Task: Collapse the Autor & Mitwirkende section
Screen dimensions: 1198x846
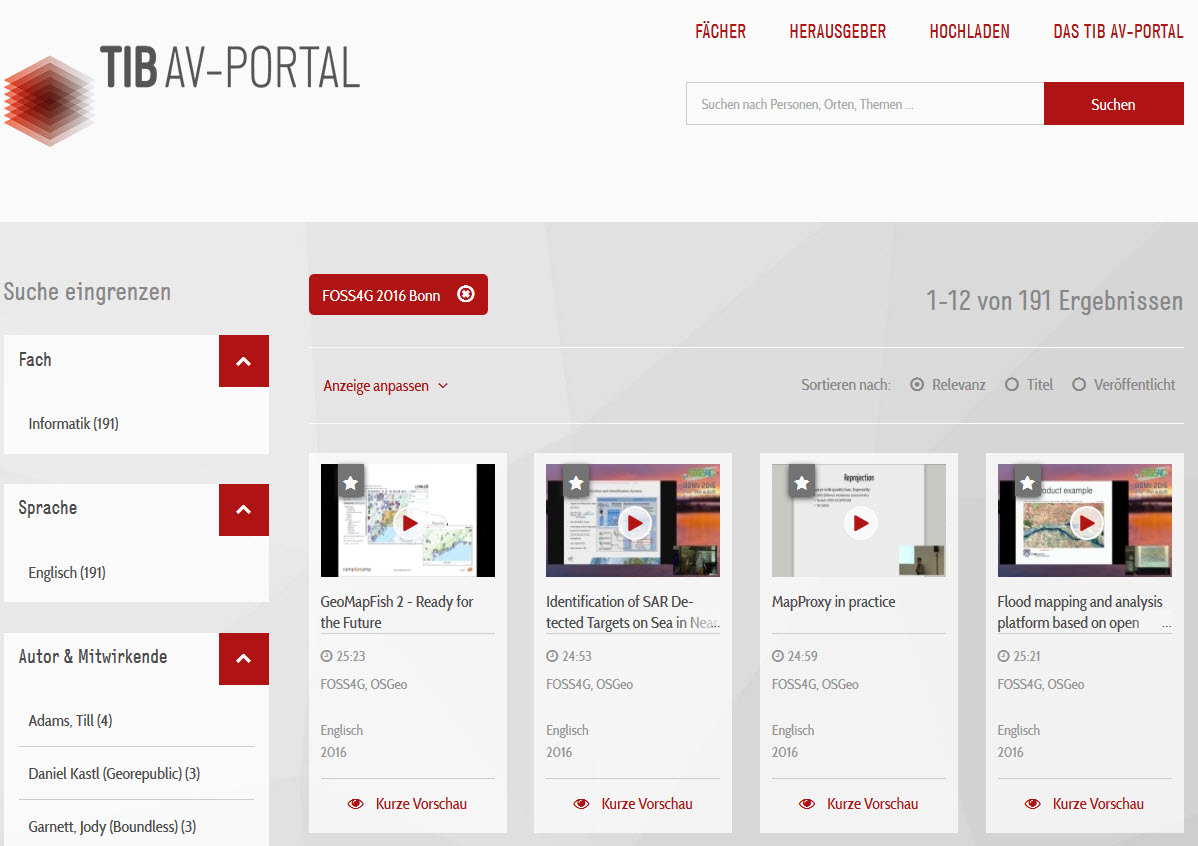Action: (x=244, y=659)
